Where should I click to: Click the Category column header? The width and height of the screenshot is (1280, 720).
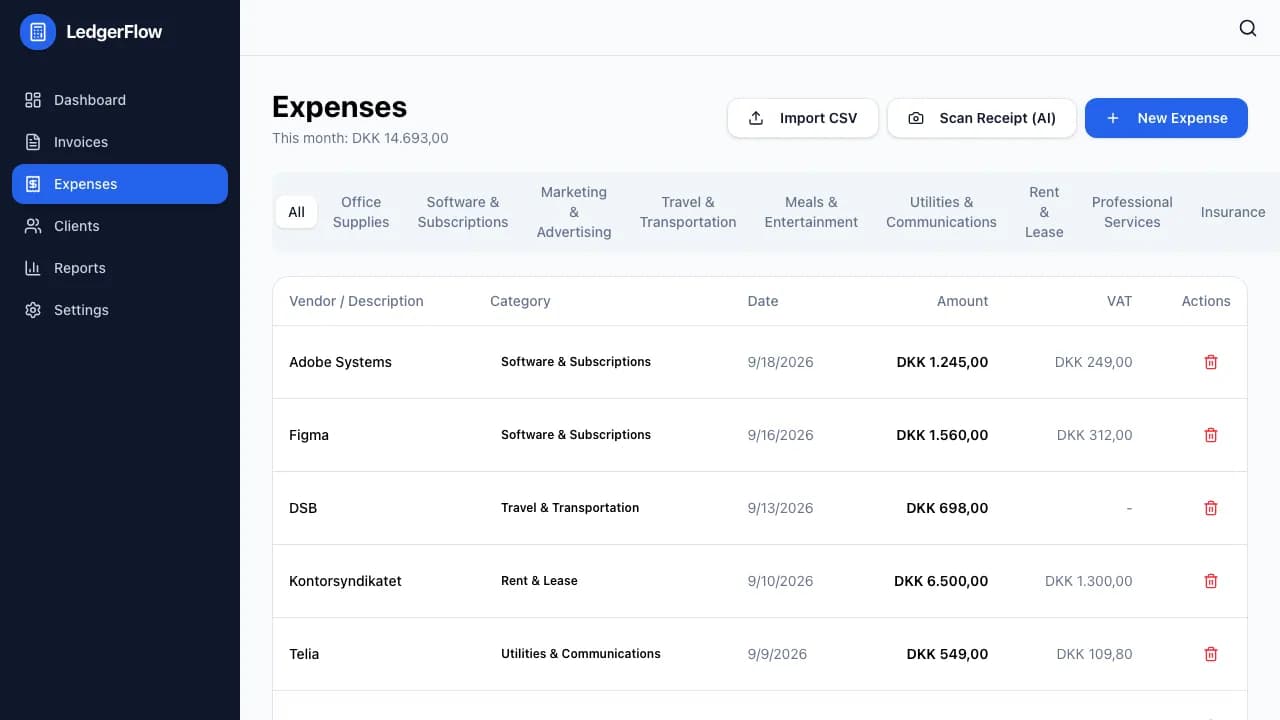520,301
